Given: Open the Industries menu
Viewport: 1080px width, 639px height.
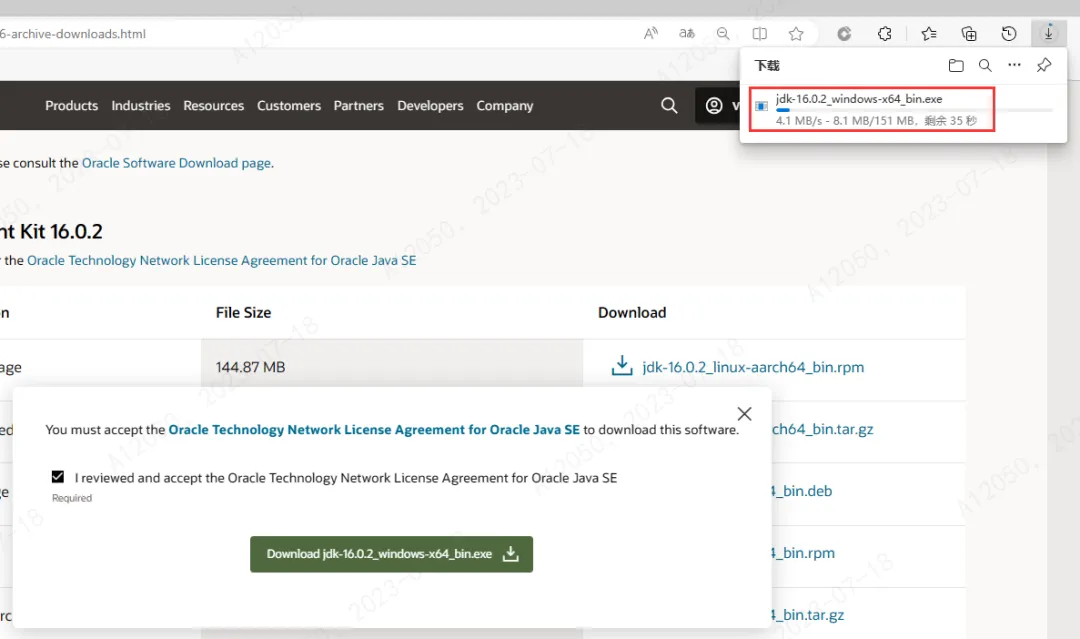Looking at the screenshot, I should (x=141, y=105).
